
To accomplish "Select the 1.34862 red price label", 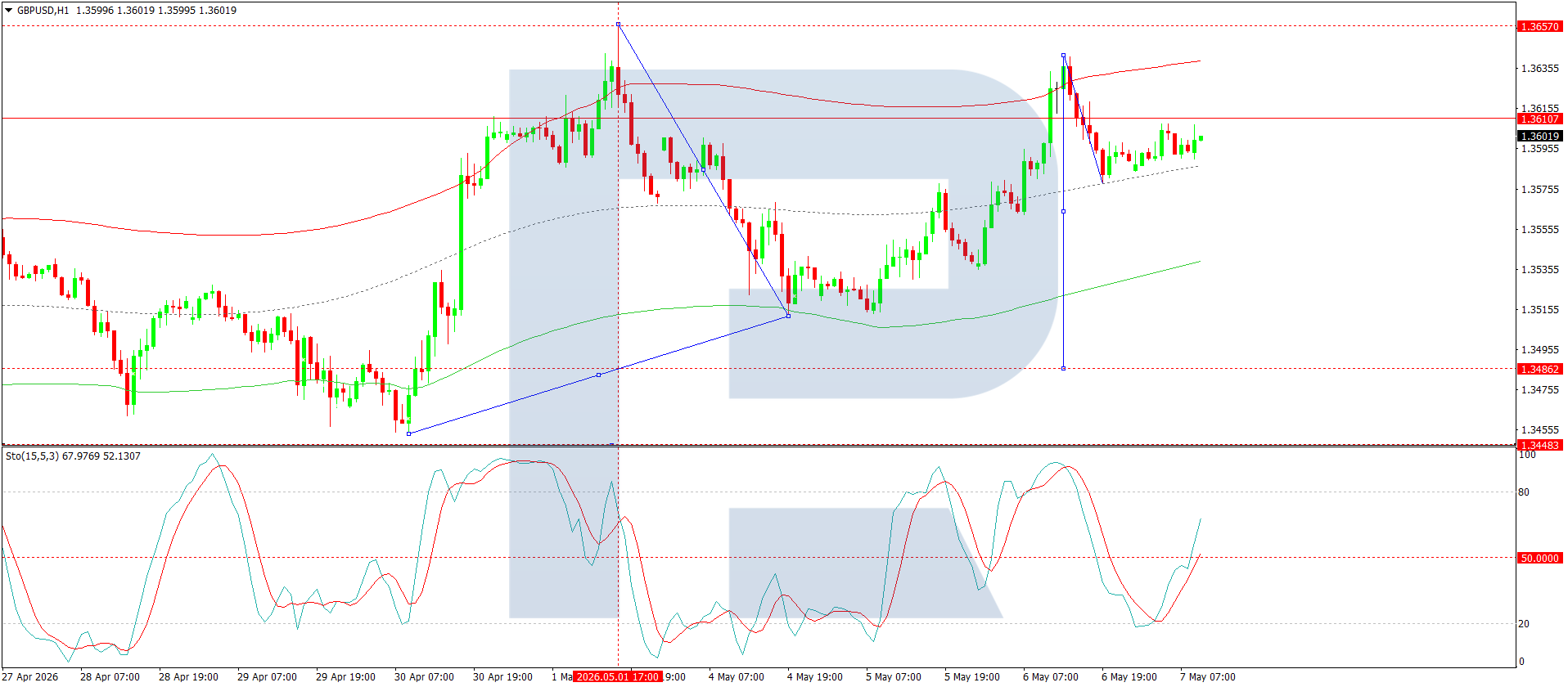I will [x=1539, y=370].
